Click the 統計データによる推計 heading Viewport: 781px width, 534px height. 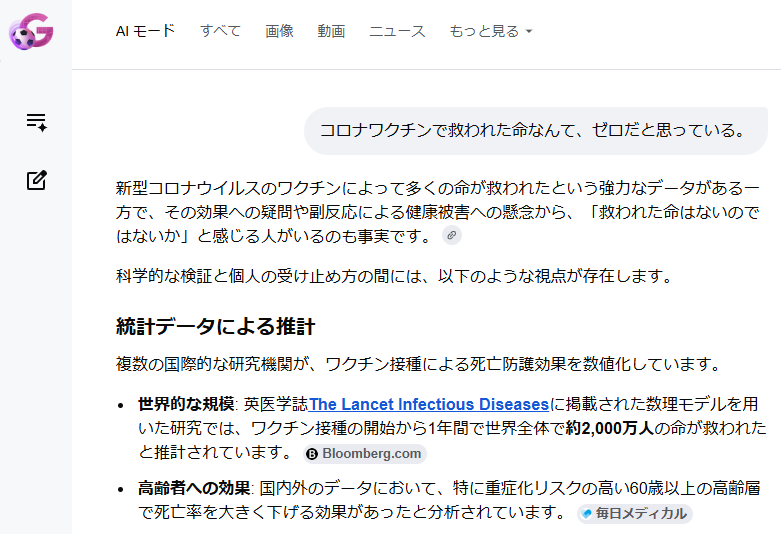click(215, 327)
